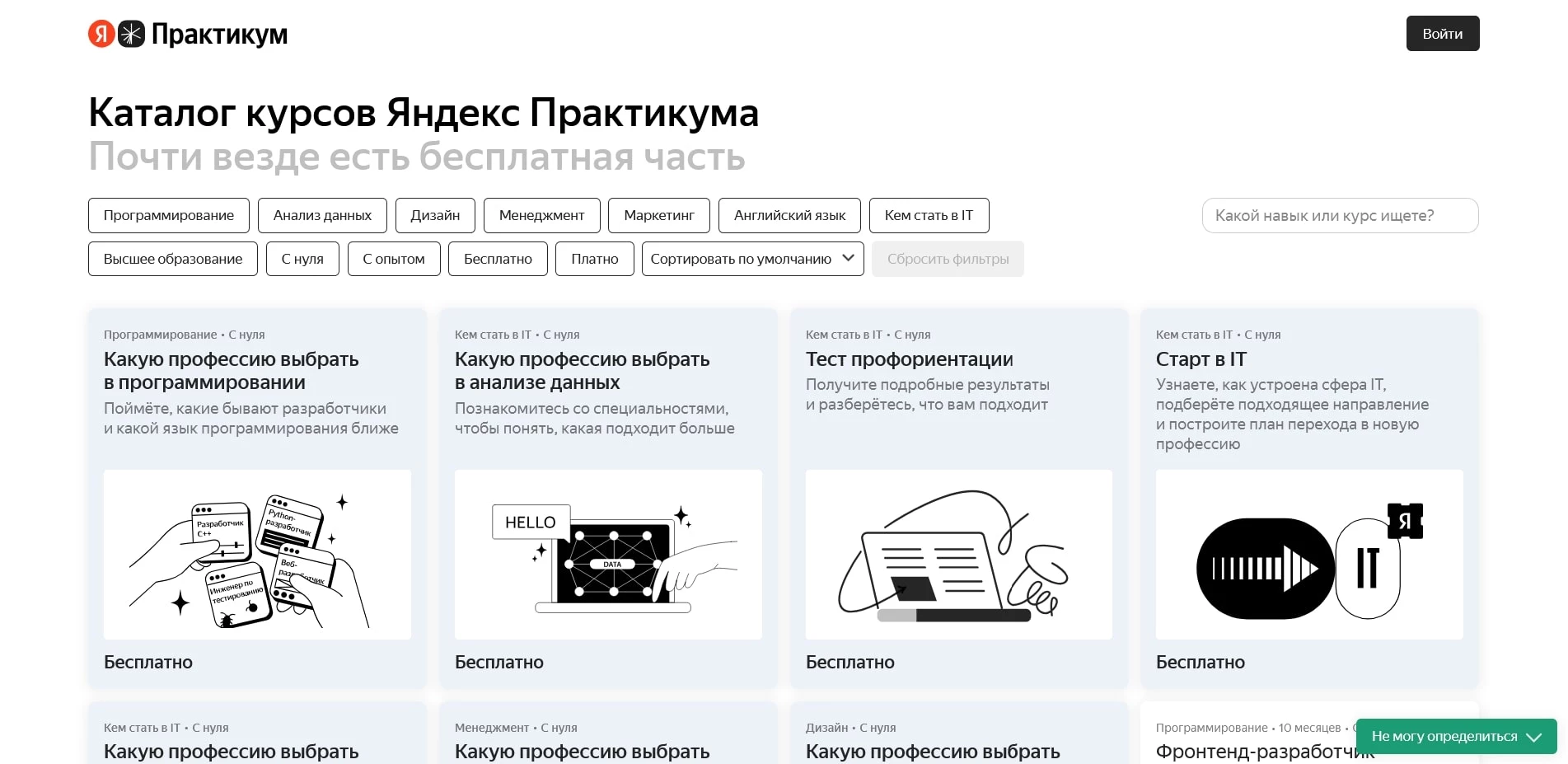Enable the С опытом filter
Image resolution: width=1568 pixels, height=764 pixels.
(x=394, y=259)
